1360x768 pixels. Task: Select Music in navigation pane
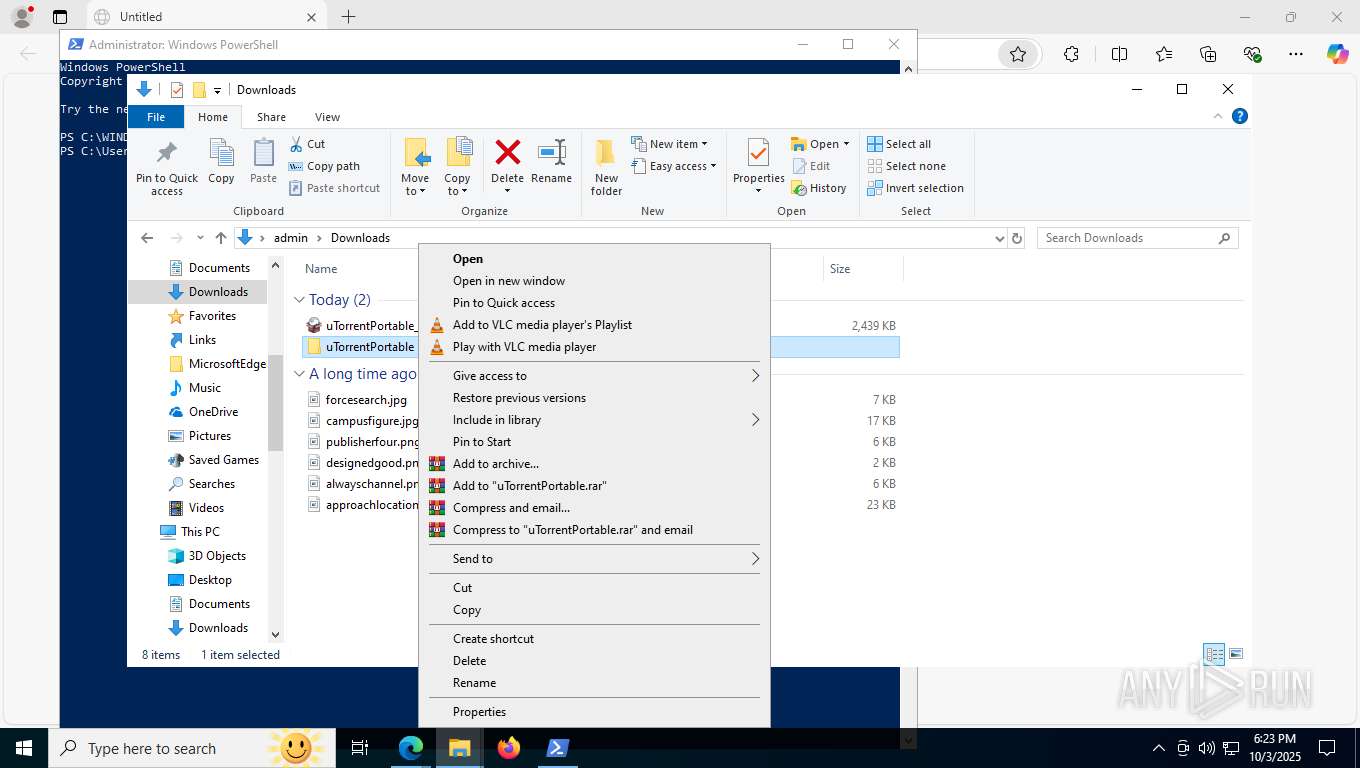pos(204,388)
